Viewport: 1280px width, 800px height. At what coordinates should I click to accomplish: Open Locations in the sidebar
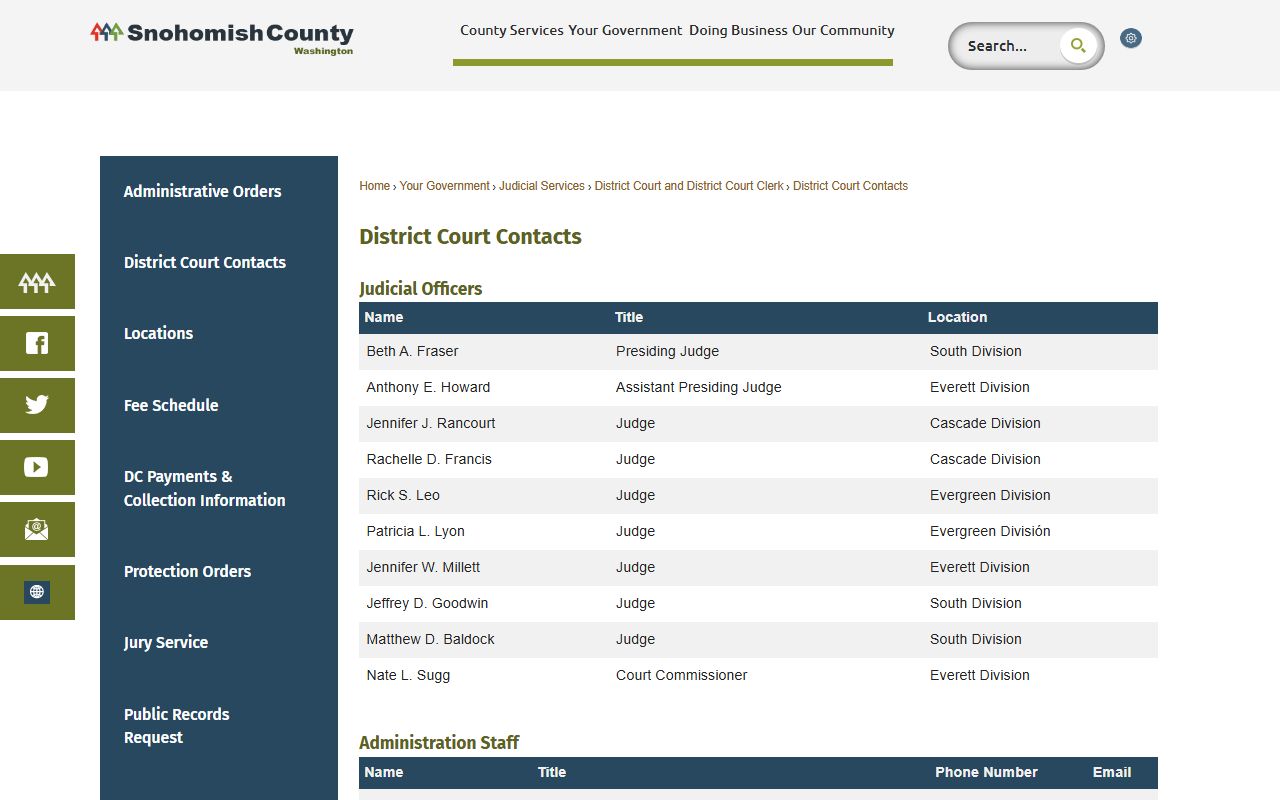click(158, 333)
